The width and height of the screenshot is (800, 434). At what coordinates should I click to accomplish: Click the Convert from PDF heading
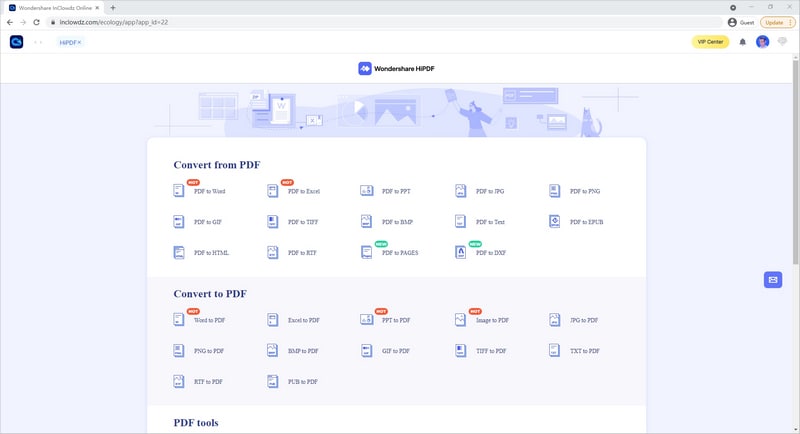tap(217, 165)
